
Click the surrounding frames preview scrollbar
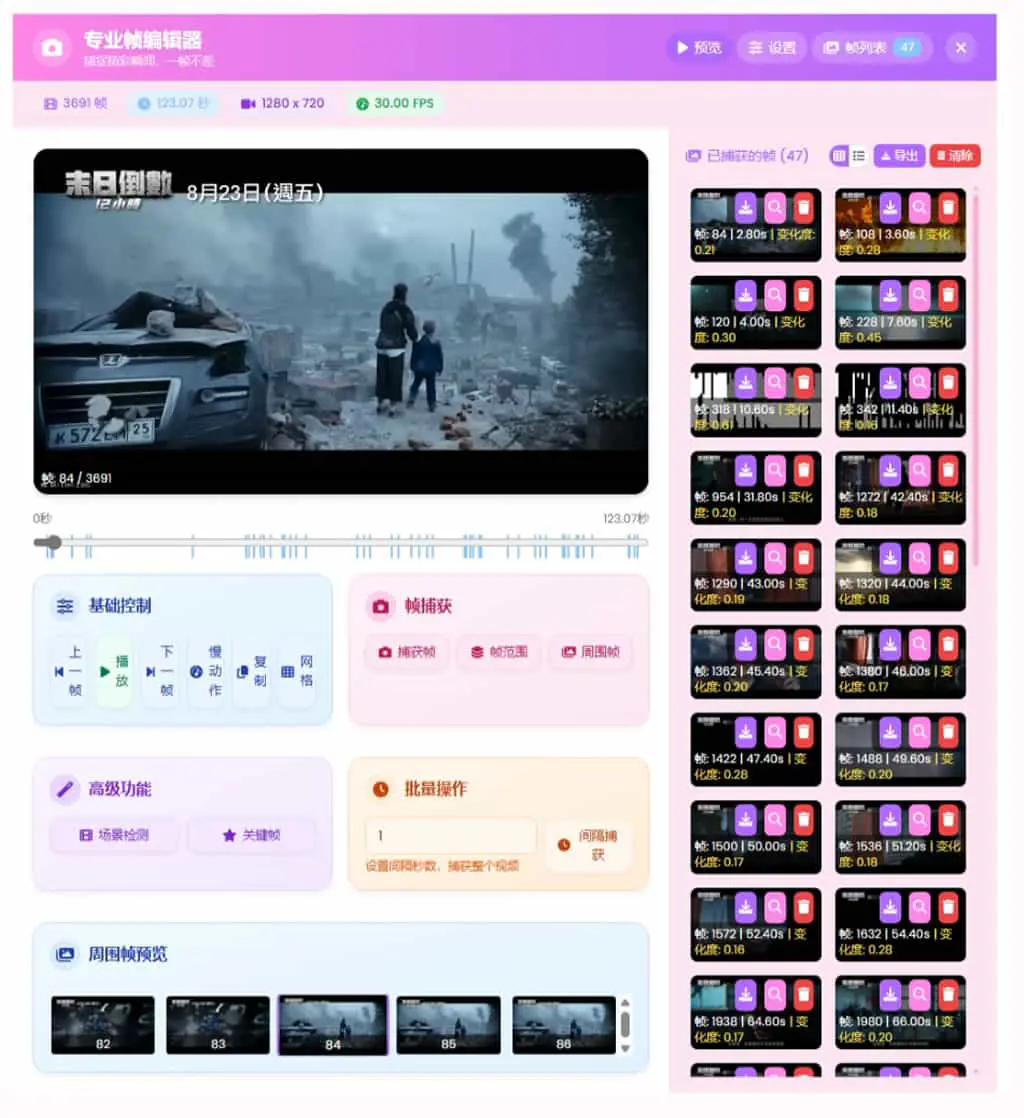tap(625, 1025)
